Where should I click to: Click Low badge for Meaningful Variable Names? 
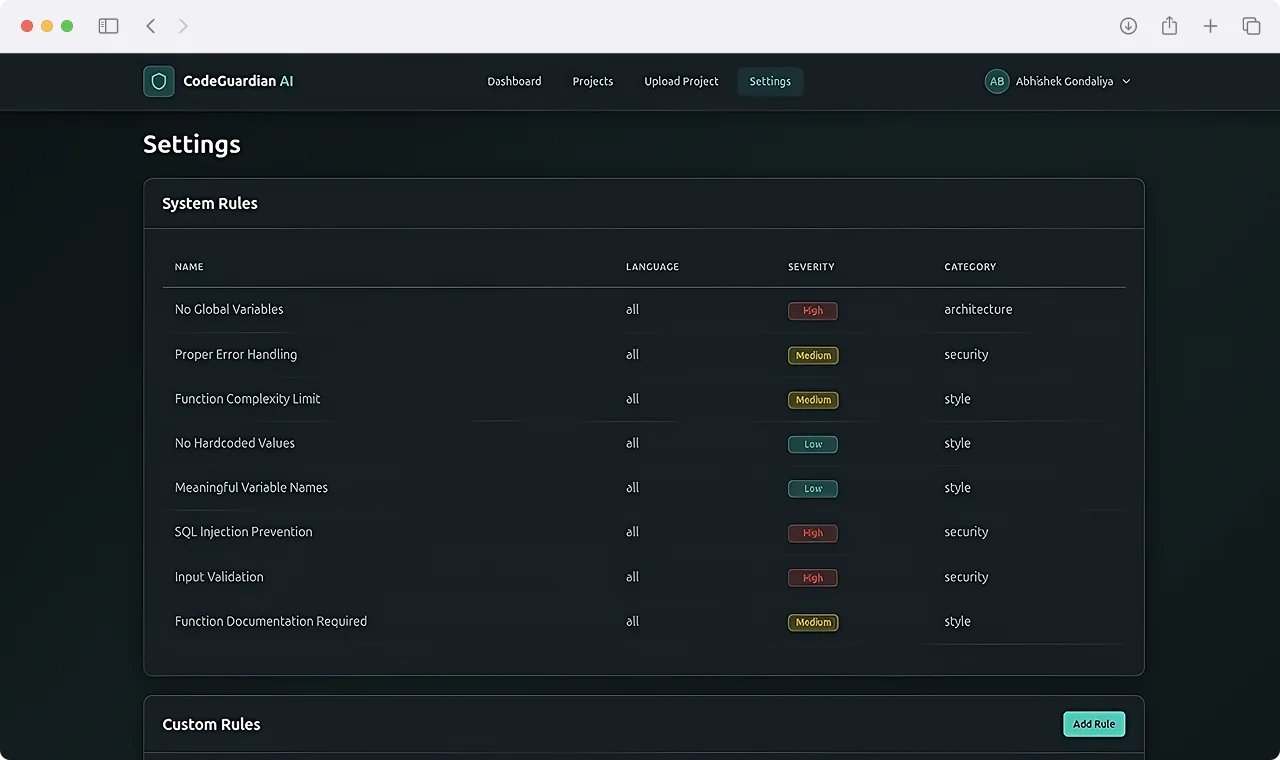(x=813, y=489)
